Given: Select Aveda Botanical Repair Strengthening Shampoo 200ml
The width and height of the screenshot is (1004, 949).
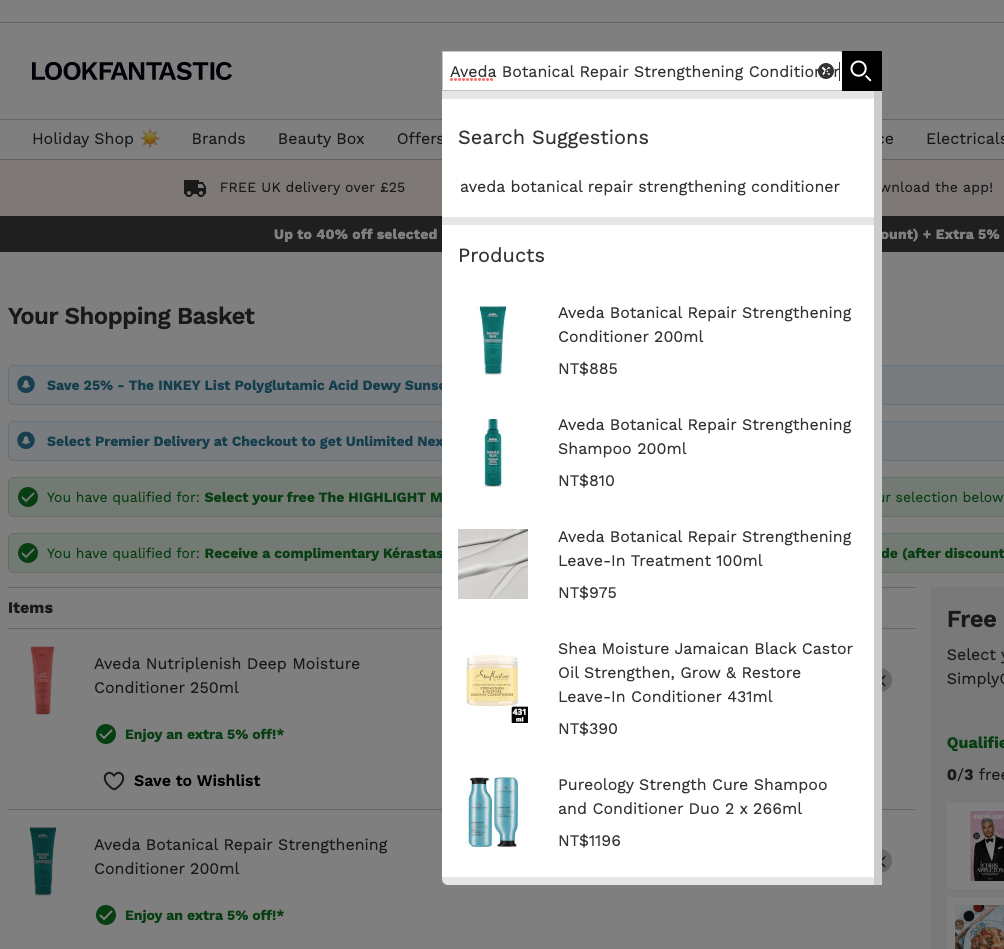Looking at the screenshot, I should point(704,437).
